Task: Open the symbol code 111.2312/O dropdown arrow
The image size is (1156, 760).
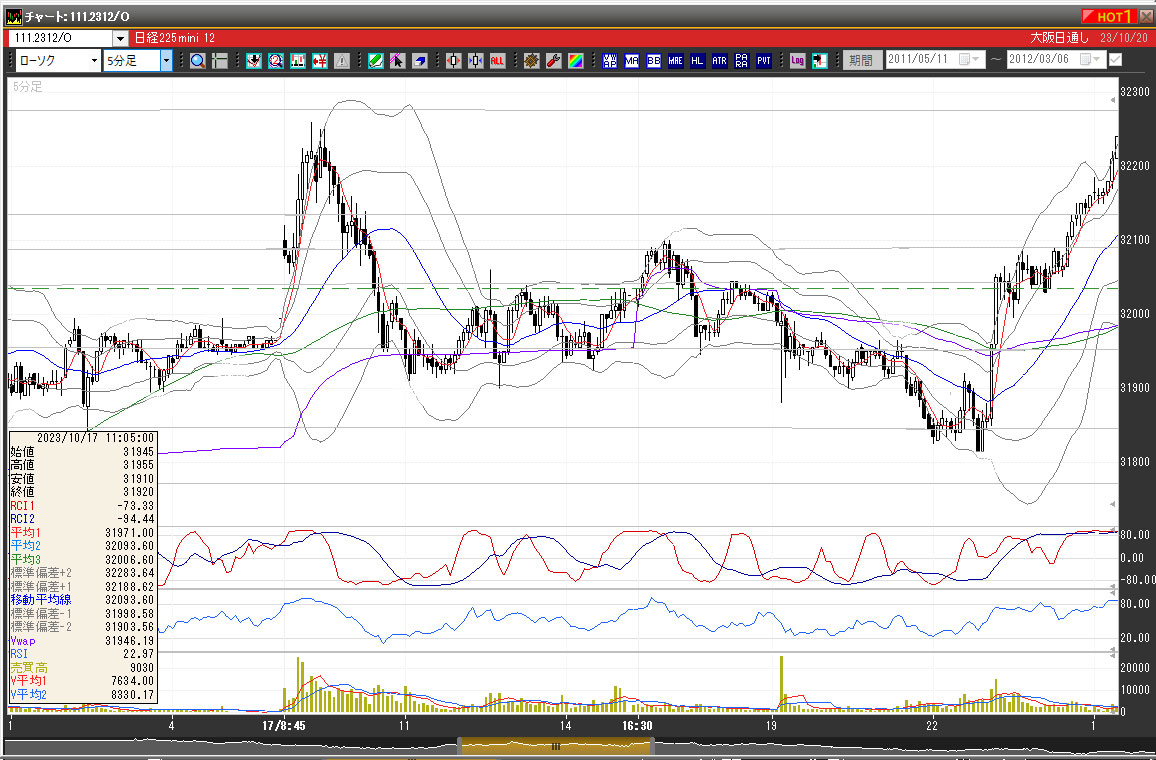Action: [120, 38]
